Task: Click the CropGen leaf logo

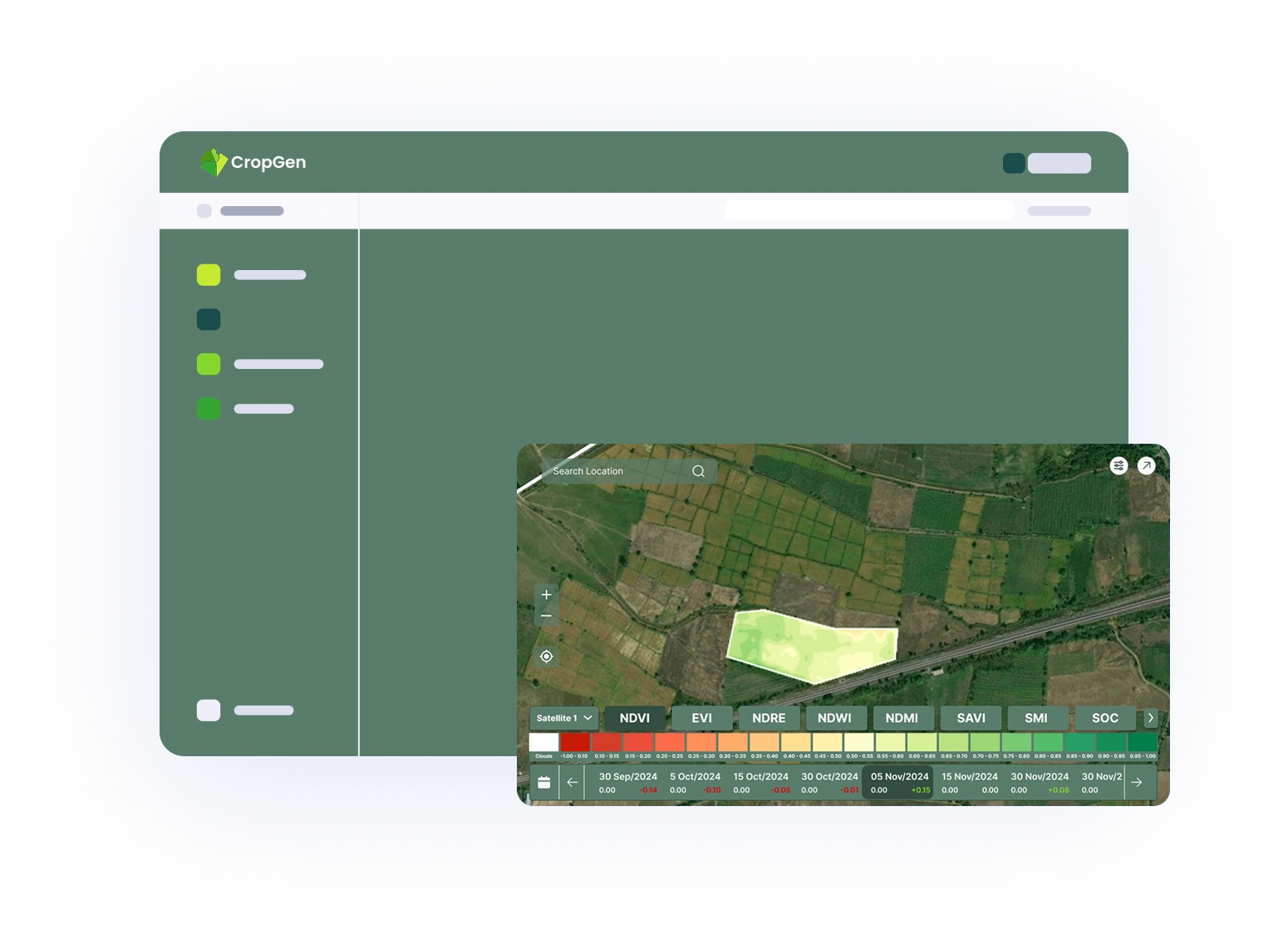Action: [x=214, y=162]
